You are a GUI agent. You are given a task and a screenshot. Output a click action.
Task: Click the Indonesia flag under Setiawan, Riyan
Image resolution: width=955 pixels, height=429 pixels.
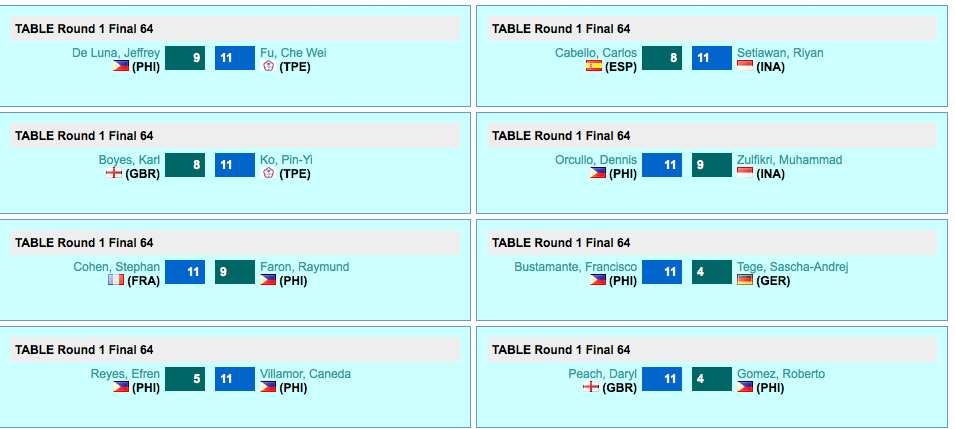[745, 66]
